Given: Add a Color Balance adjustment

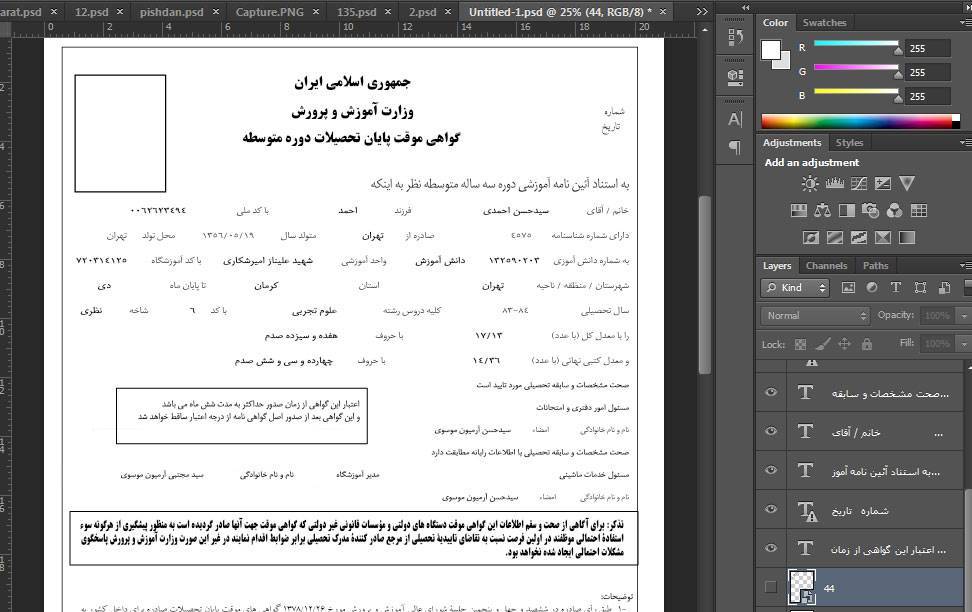Looking at the screenshot, I should pos(823,211).
